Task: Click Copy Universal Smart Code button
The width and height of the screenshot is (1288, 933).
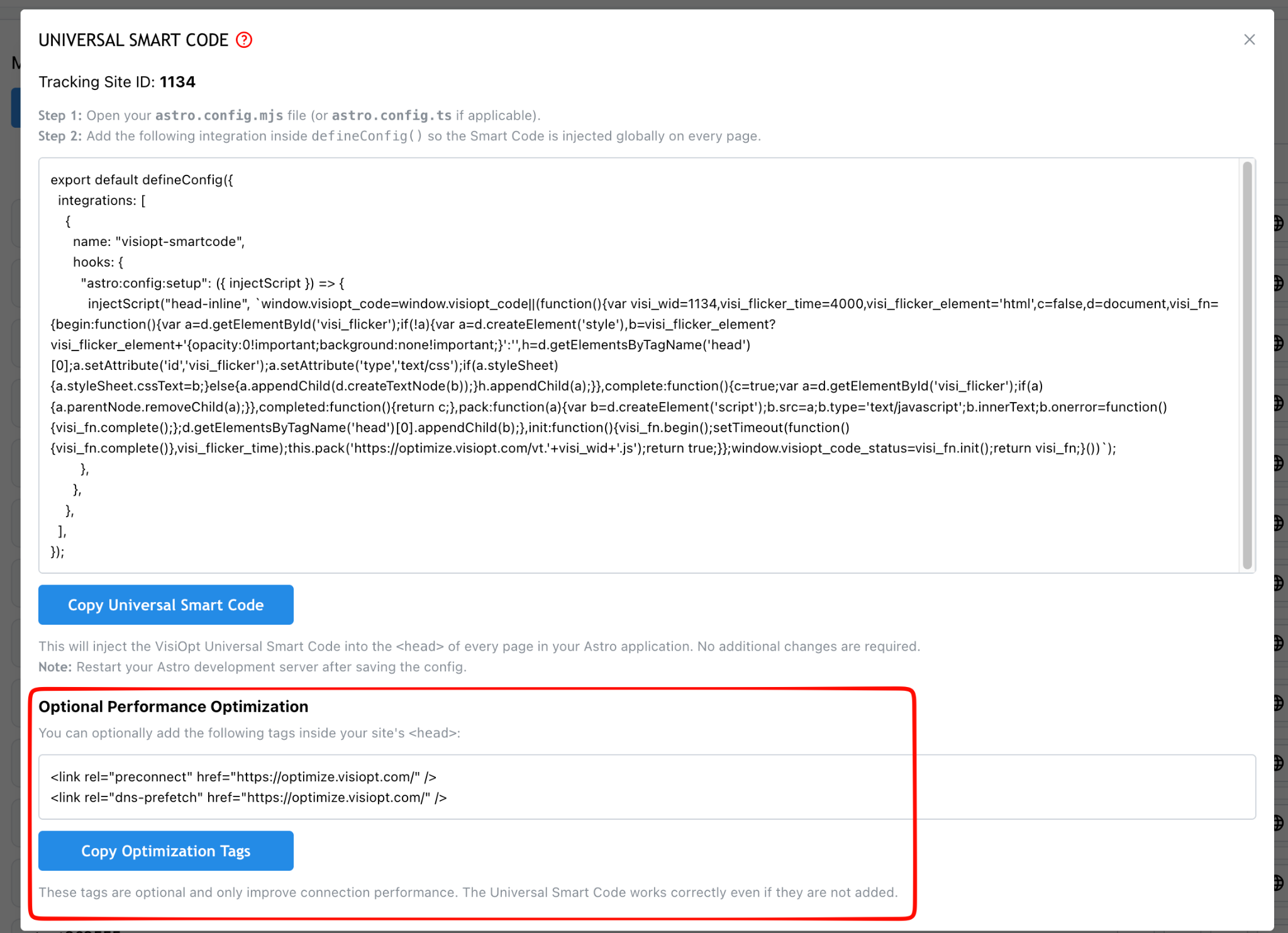Action: click(x=166, y=605)
